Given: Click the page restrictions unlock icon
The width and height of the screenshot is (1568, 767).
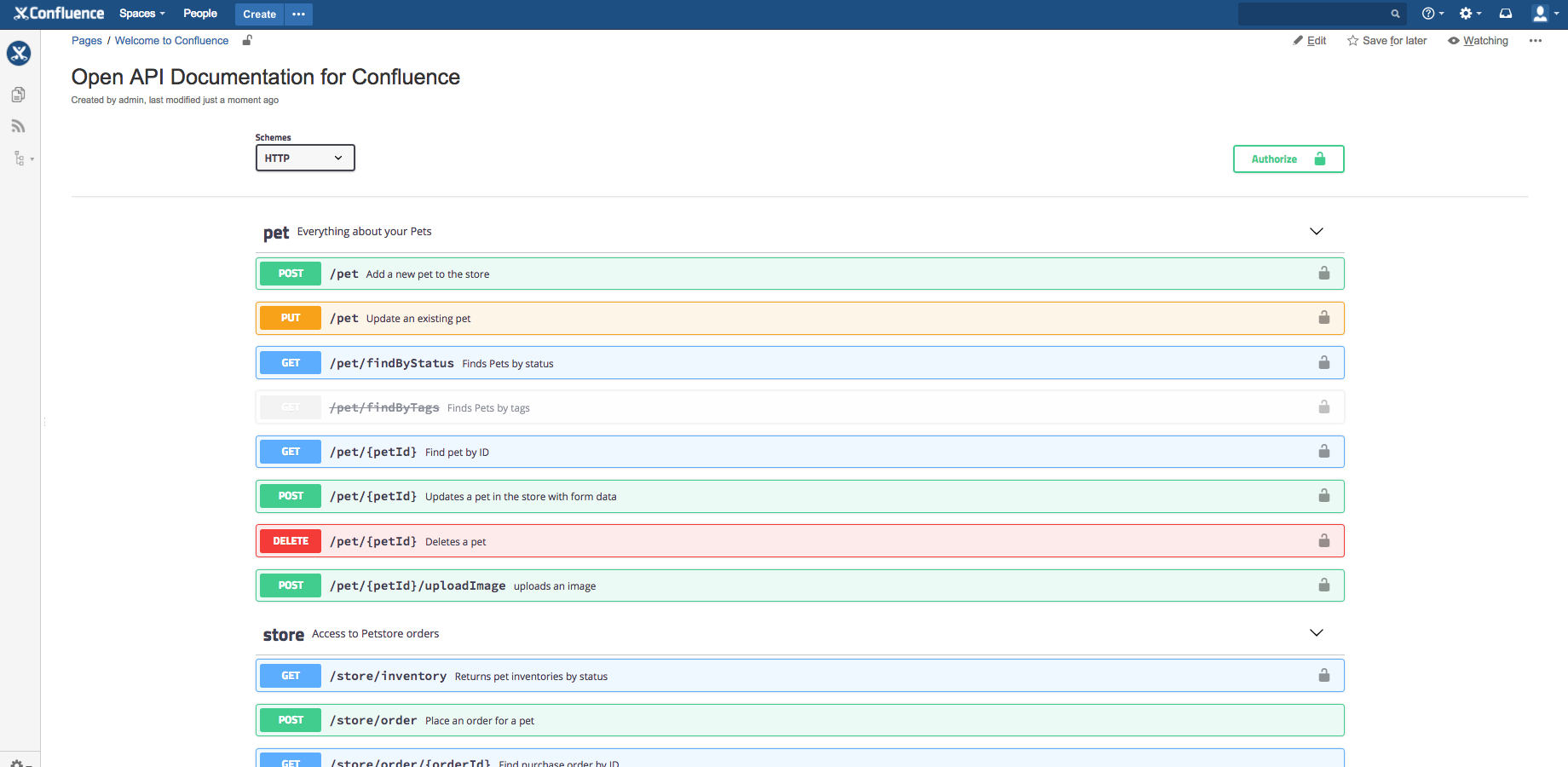Looking at the screenshot, I should 247,40.
